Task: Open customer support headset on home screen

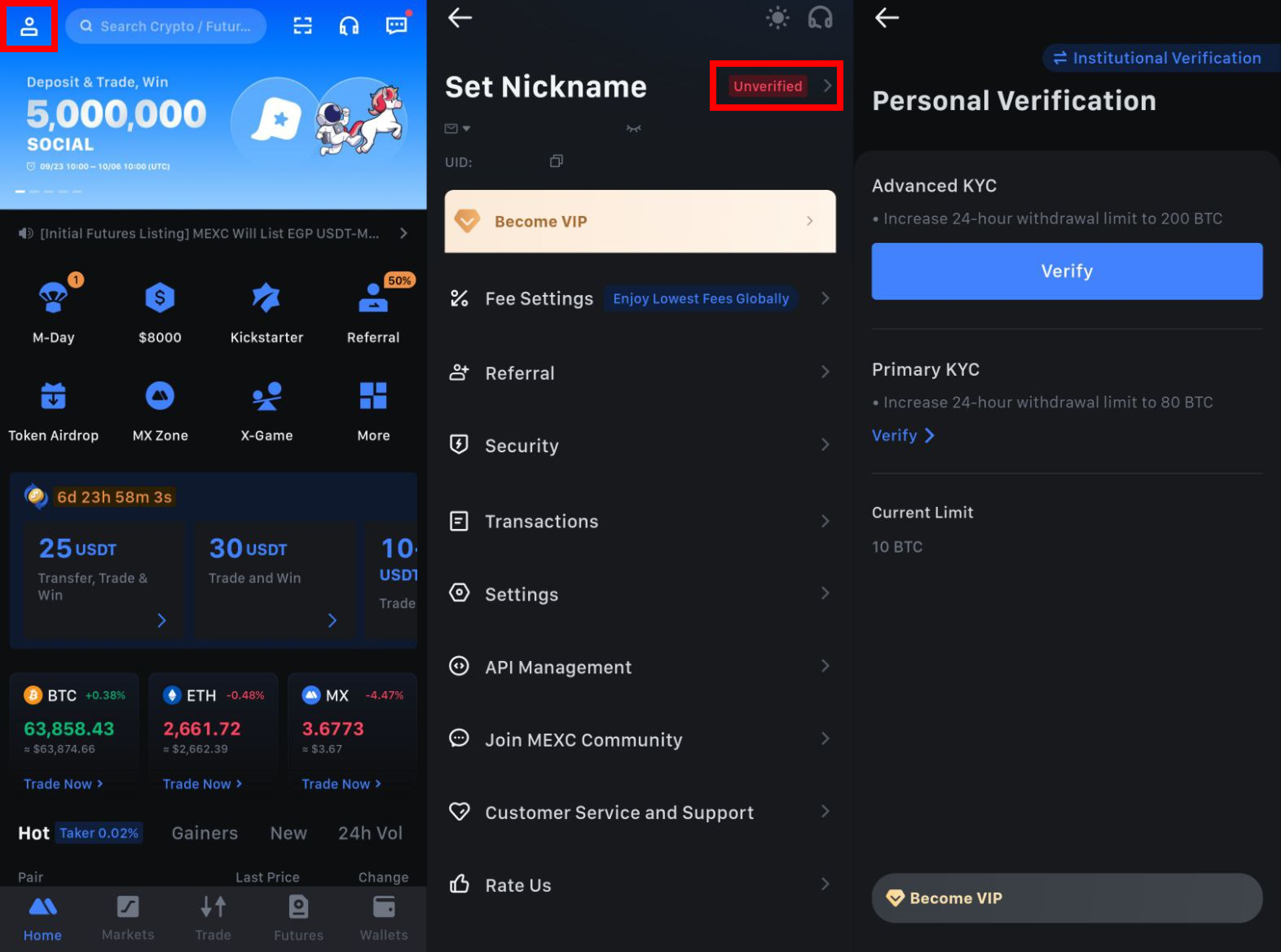Action: [349, 26]
